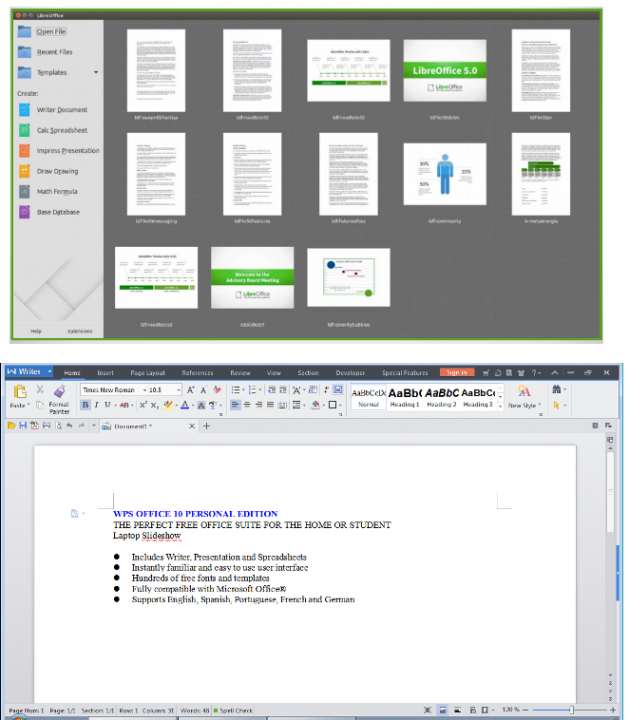Screen dimensions: 629x720
Task: Click the Clear Formatting eraser icon
Action: [217, 390]
